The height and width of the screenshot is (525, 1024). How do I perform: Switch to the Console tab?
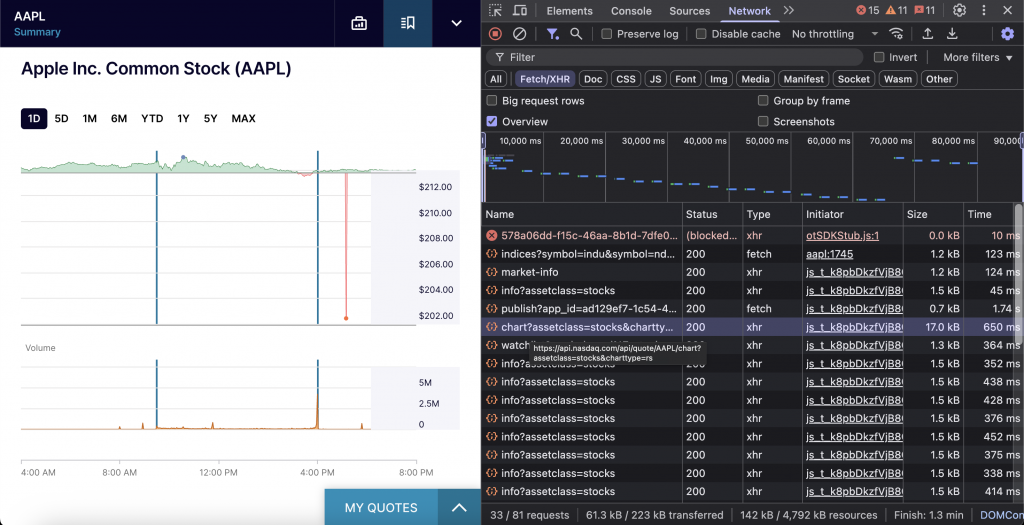click(x=631, y=11)
